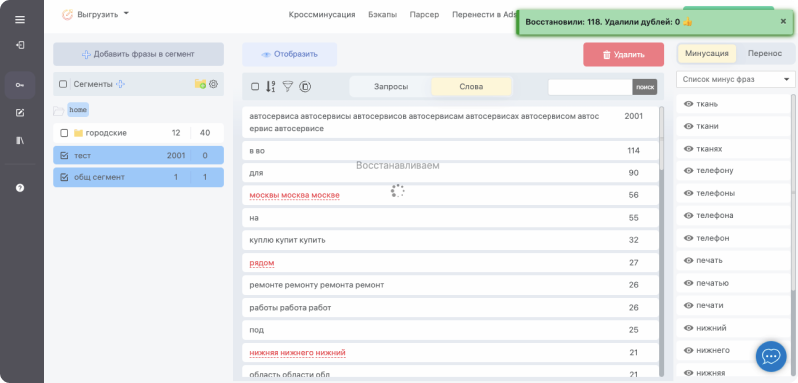Click the row ремонте ремонту ремонта ремонт

(x=450, y=285)
